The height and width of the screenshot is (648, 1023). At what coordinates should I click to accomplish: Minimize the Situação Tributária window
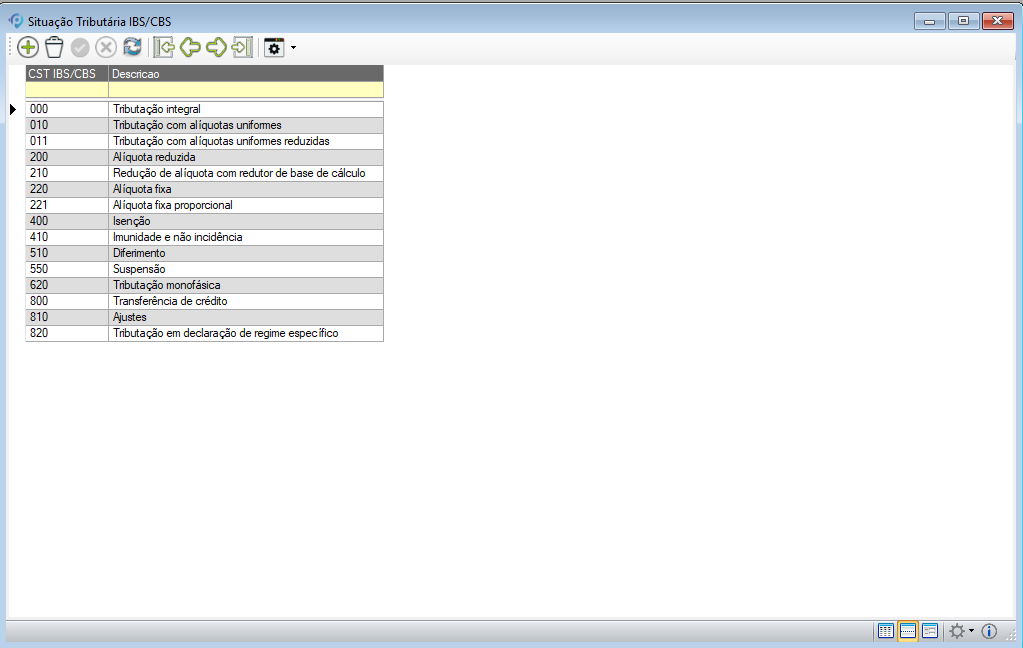tap(930, 22)
